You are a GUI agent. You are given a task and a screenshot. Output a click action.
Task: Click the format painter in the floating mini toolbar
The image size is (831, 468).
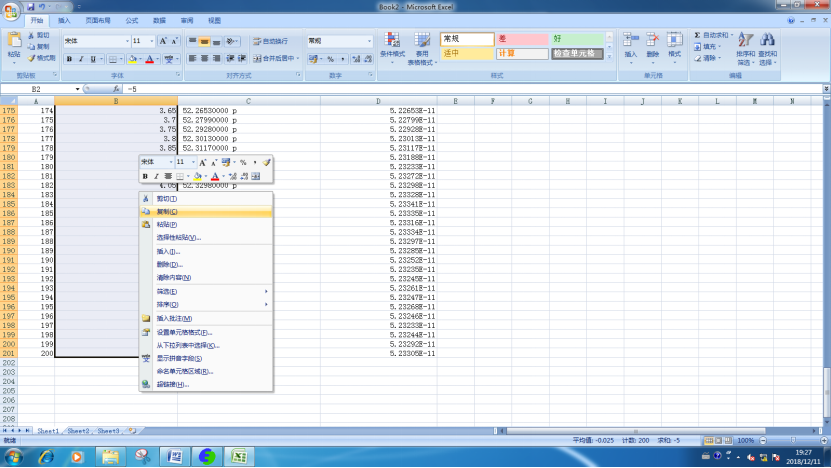pyautogui.click(x=267, y=162)
